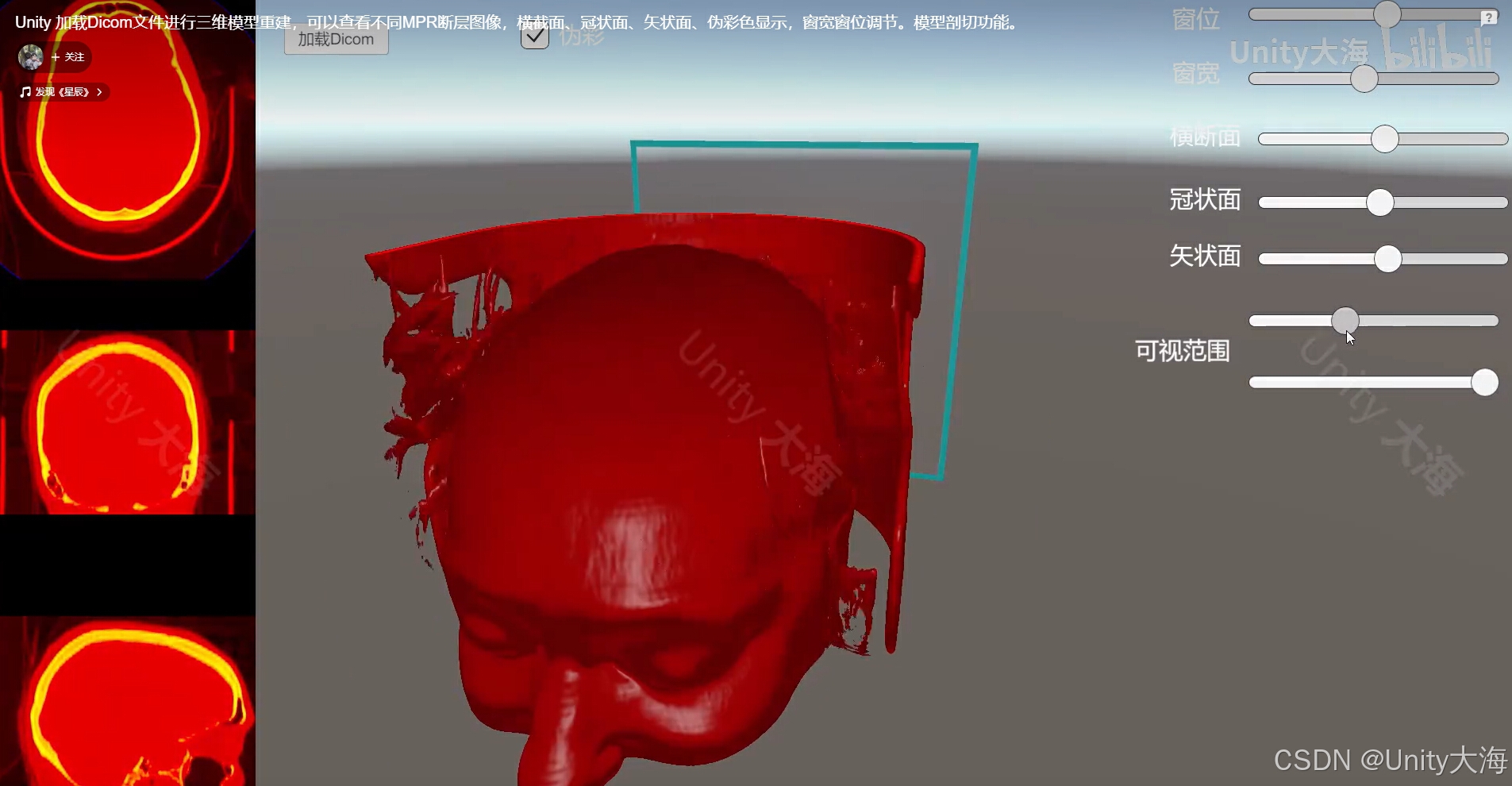This screenshot has width=1512, height=786.
Task: Click the 横断面 label text
Action: point(1205,137)
